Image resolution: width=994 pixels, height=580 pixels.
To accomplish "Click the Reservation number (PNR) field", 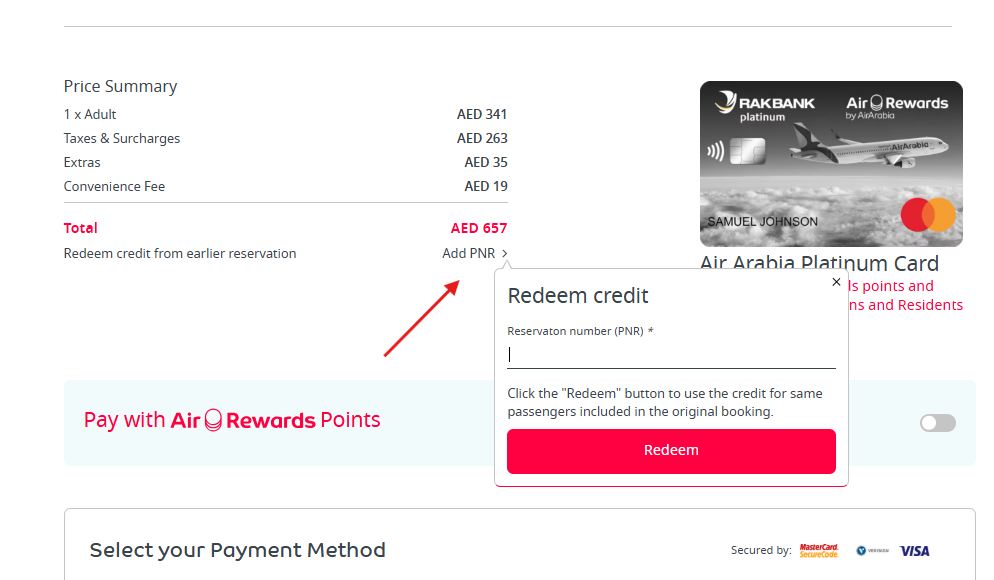I will [x=671, y=355].
